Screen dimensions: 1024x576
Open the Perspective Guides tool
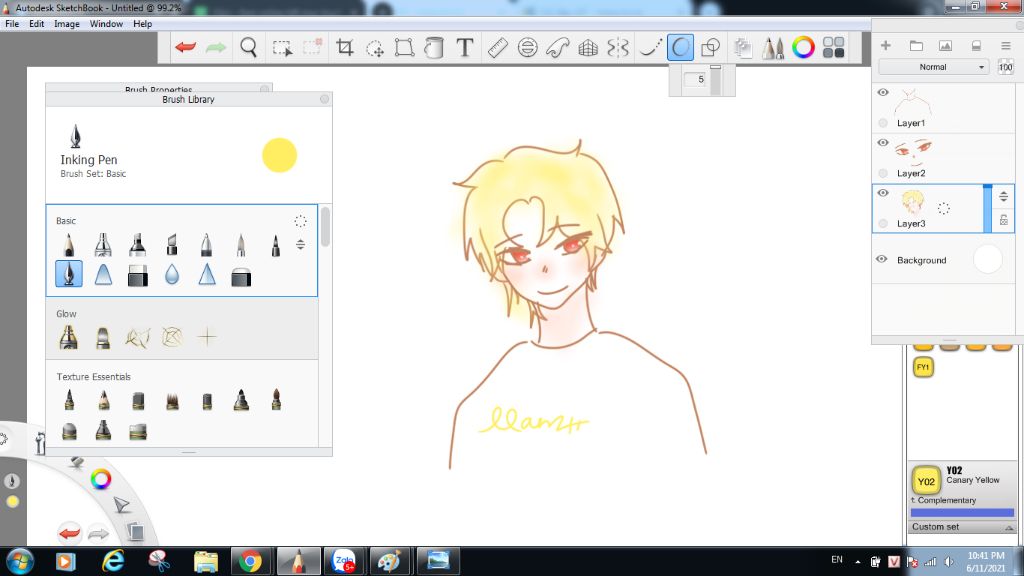[588, 47]
